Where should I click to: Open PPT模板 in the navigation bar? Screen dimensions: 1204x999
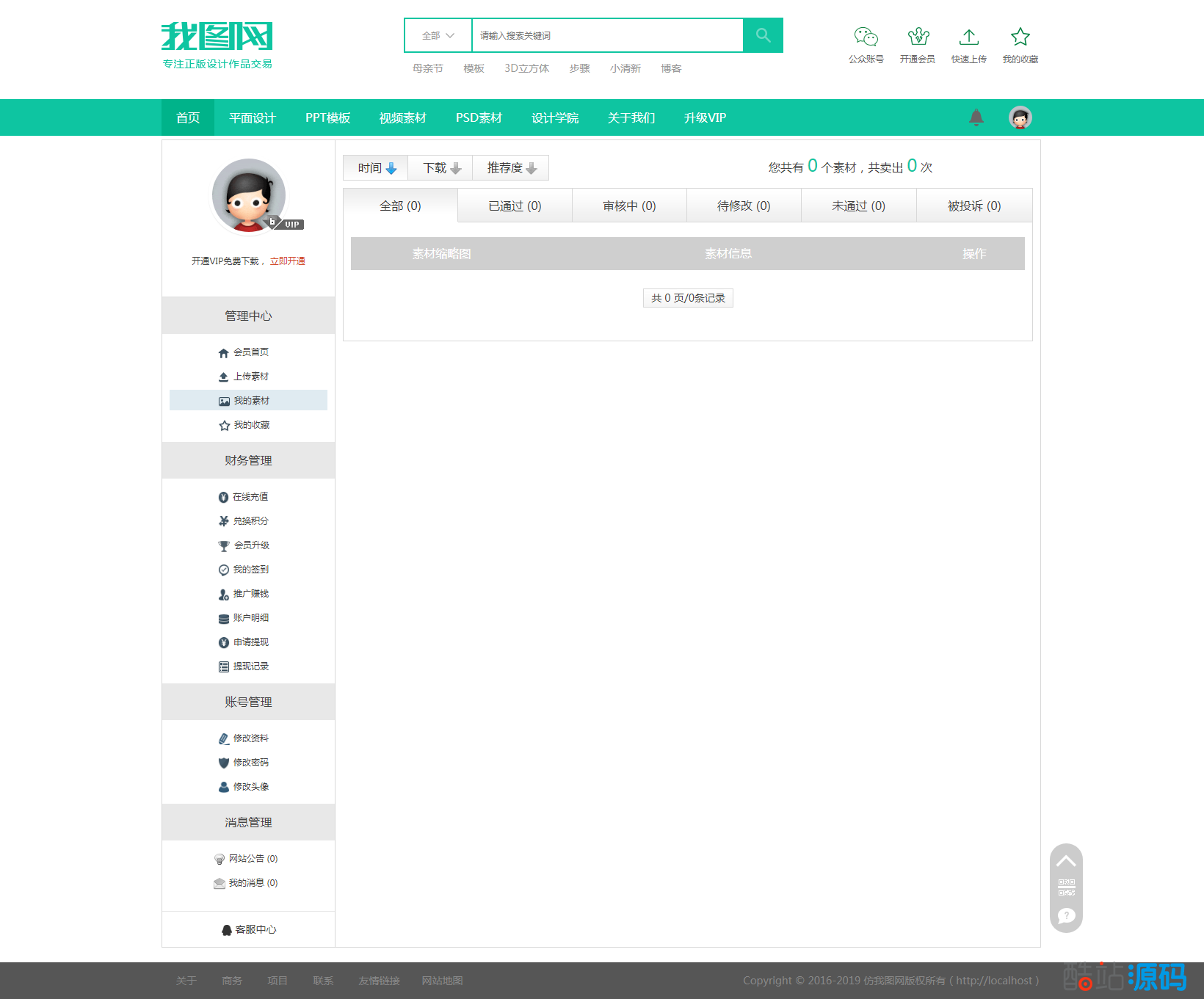[327, 117]
